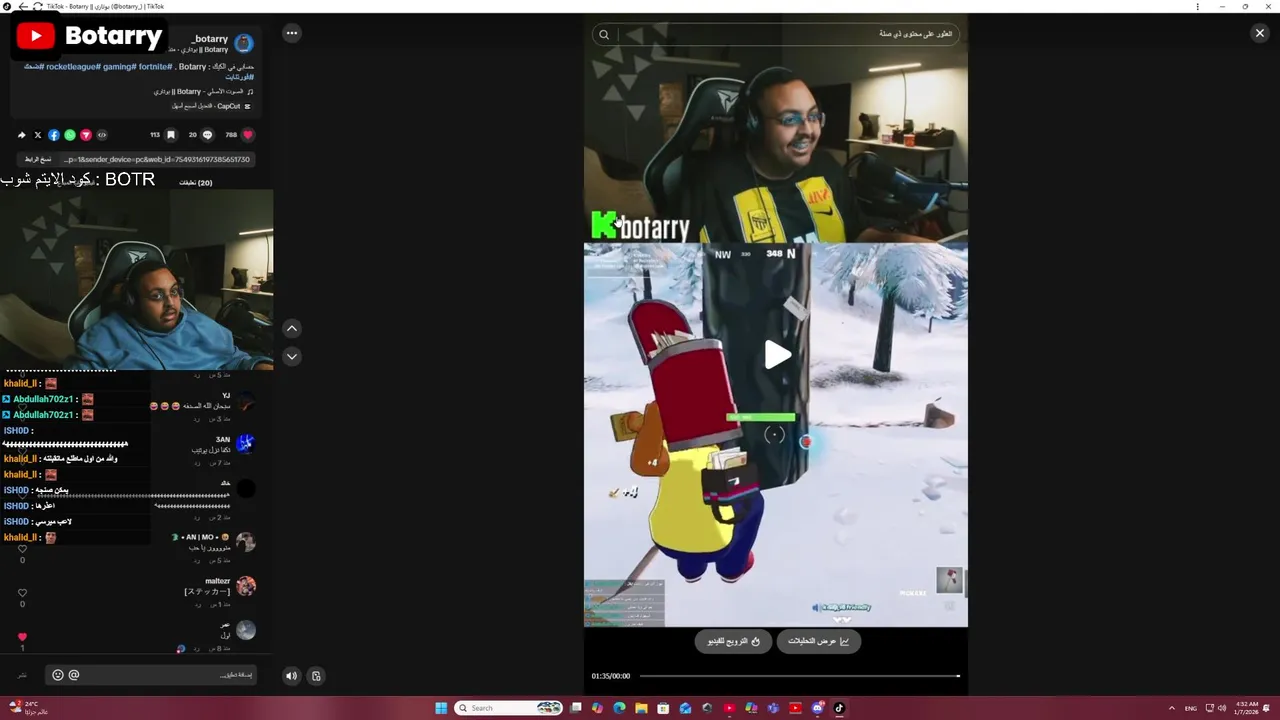Share the video to WhatsApp
Image resolution: width=1280 pixels, height=720 pixels.
click(x=70, y=135)
